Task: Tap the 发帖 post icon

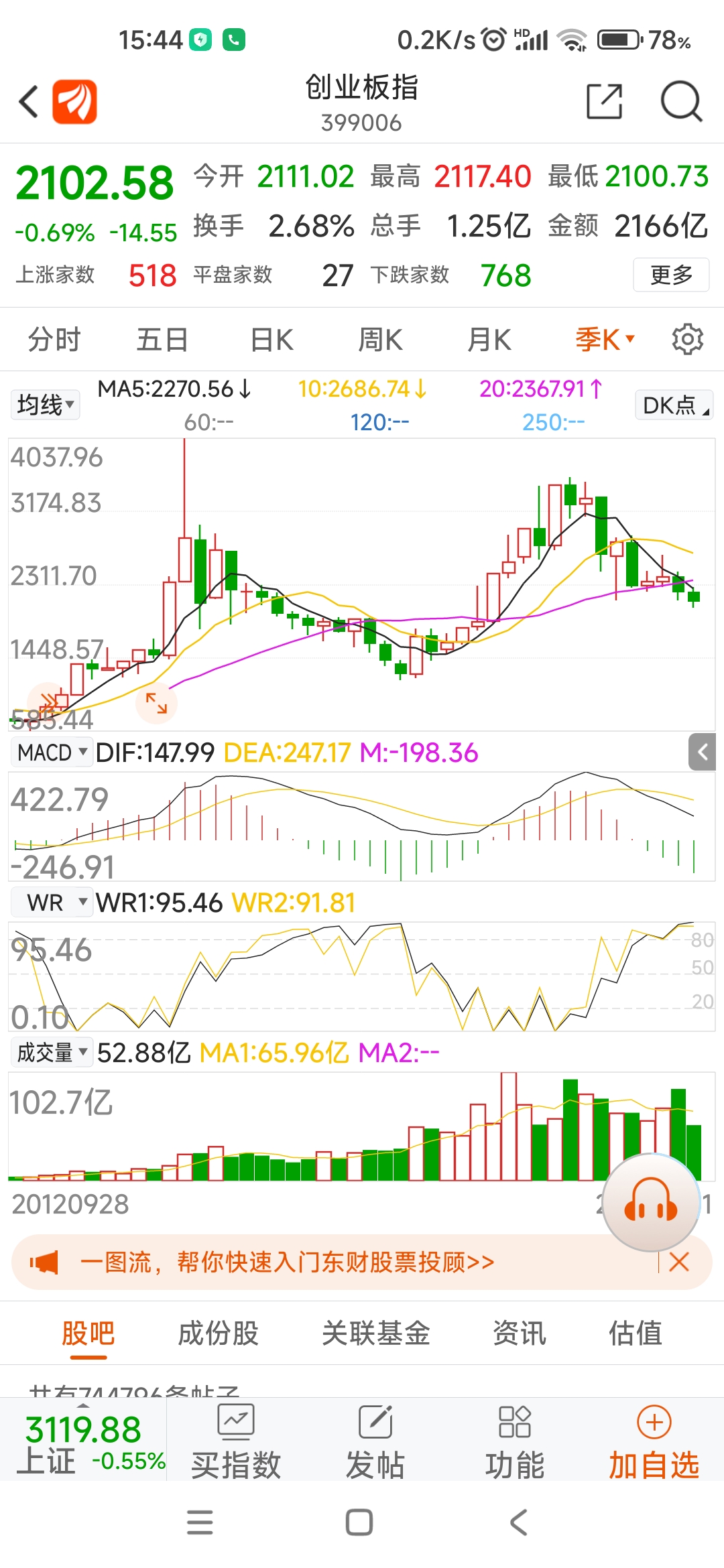Action: pos(375,1441)
